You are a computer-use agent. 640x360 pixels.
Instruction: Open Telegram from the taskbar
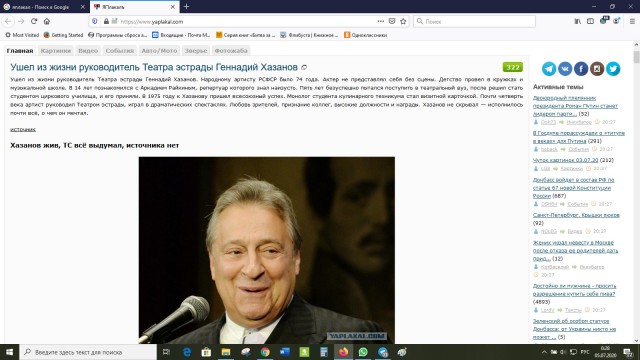[x=382, y=352]
